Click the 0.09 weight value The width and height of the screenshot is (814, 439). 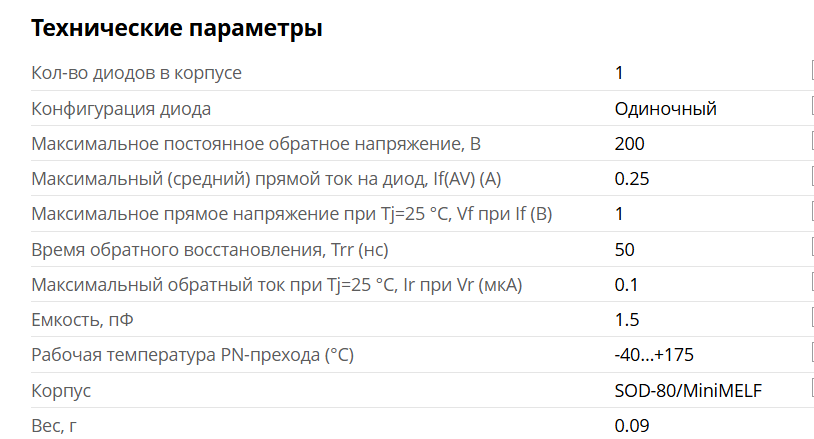coord(631,426)
